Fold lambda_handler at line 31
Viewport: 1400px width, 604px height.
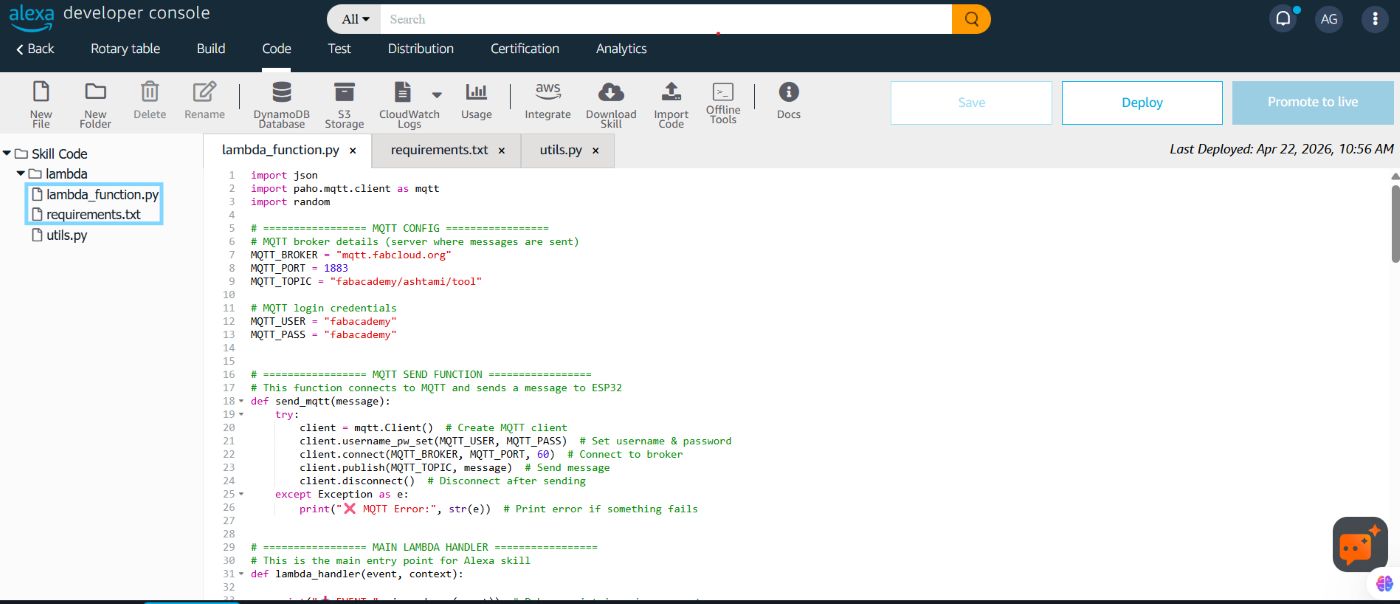[241, 574]
